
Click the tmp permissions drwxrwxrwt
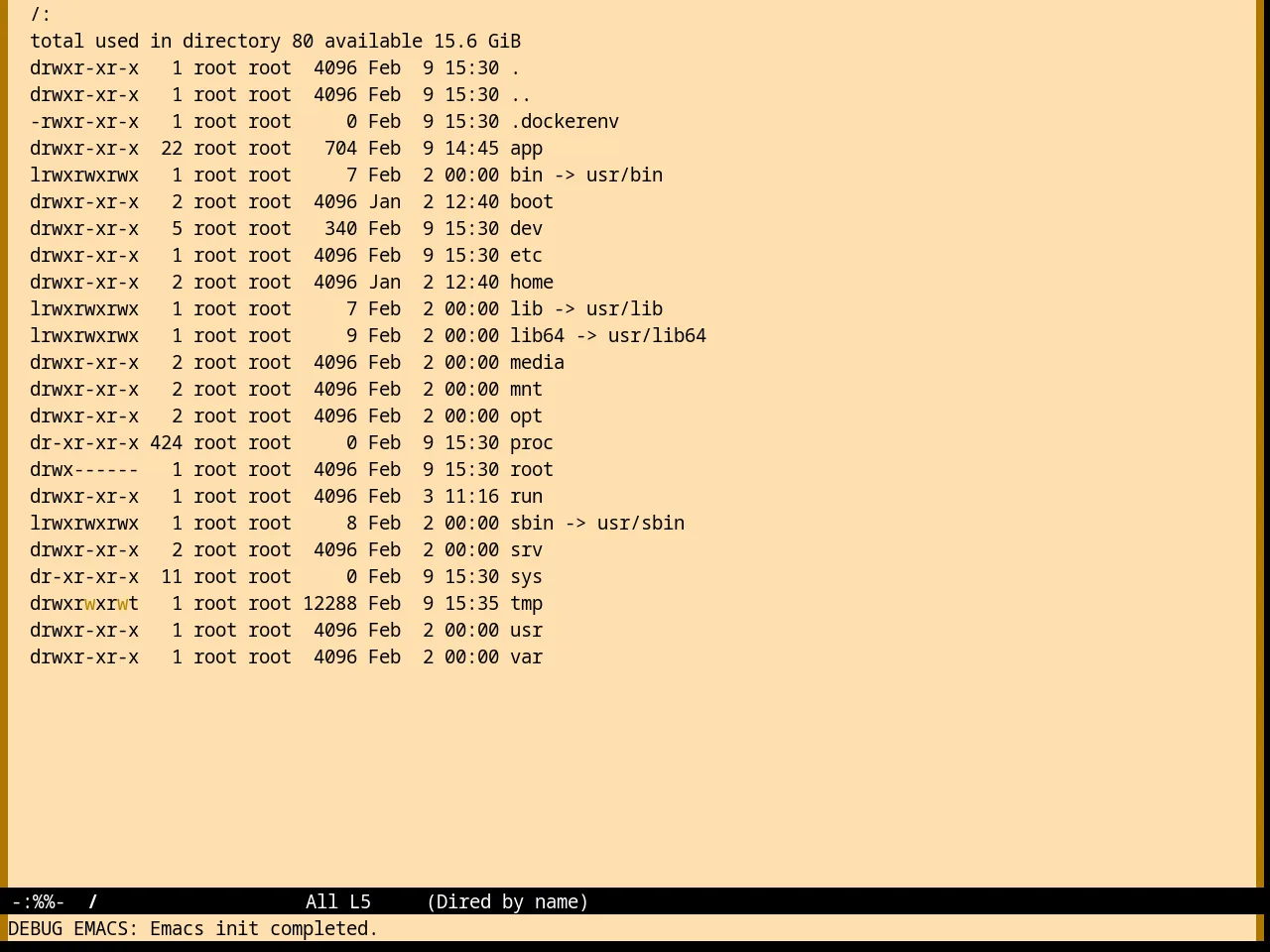(84, 603)
